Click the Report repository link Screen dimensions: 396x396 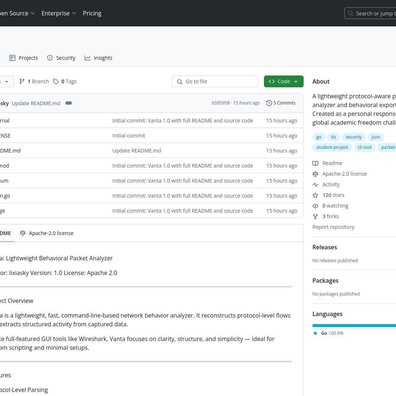(333, 227)
